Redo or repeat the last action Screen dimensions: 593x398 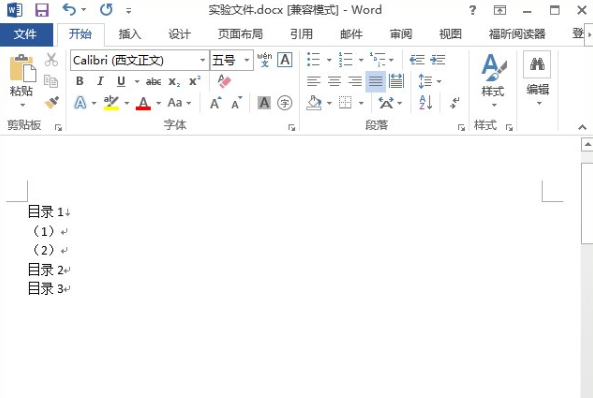point(106,9)
